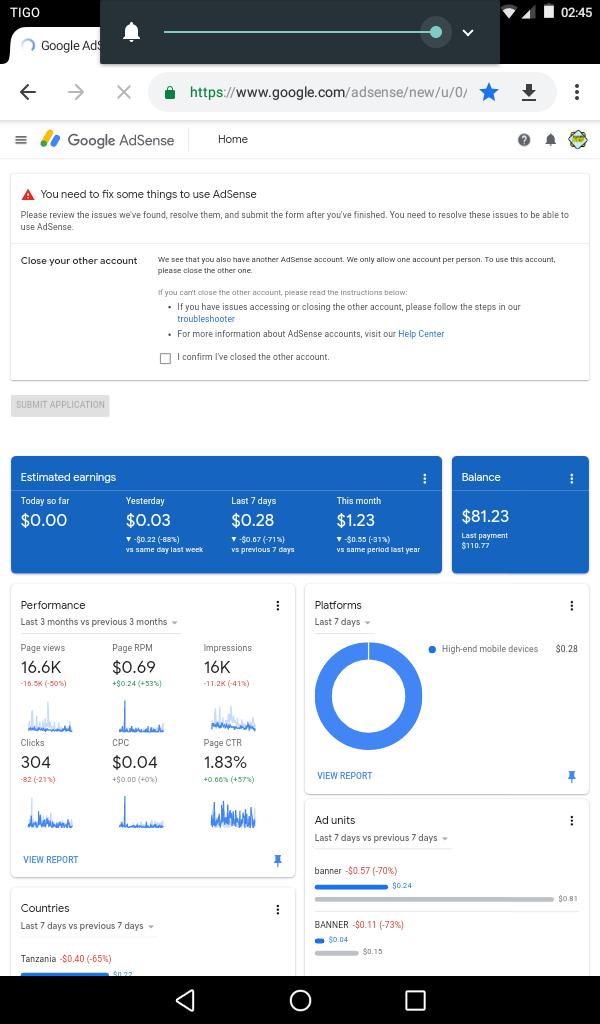Open Ad units card options menu
Screen dimensions: 600x1024
[571, 821]
